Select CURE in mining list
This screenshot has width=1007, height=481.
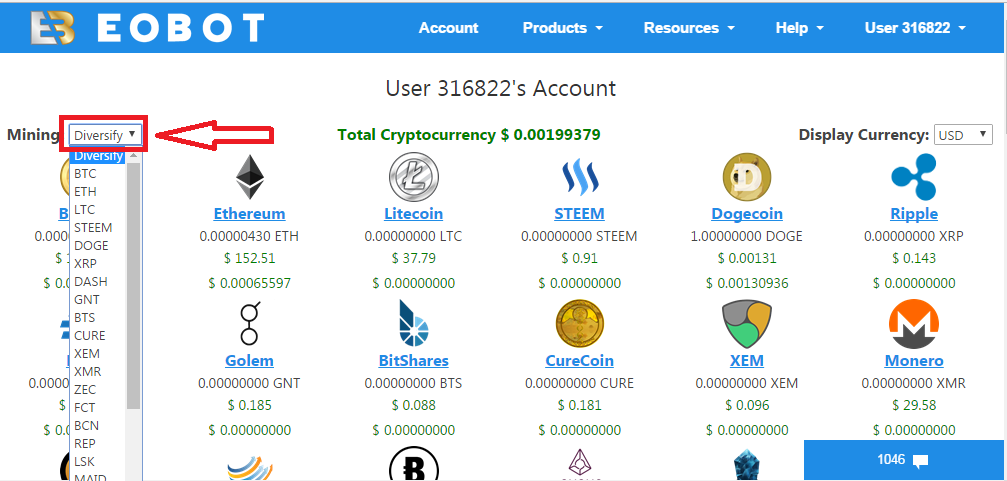[98, 335]
